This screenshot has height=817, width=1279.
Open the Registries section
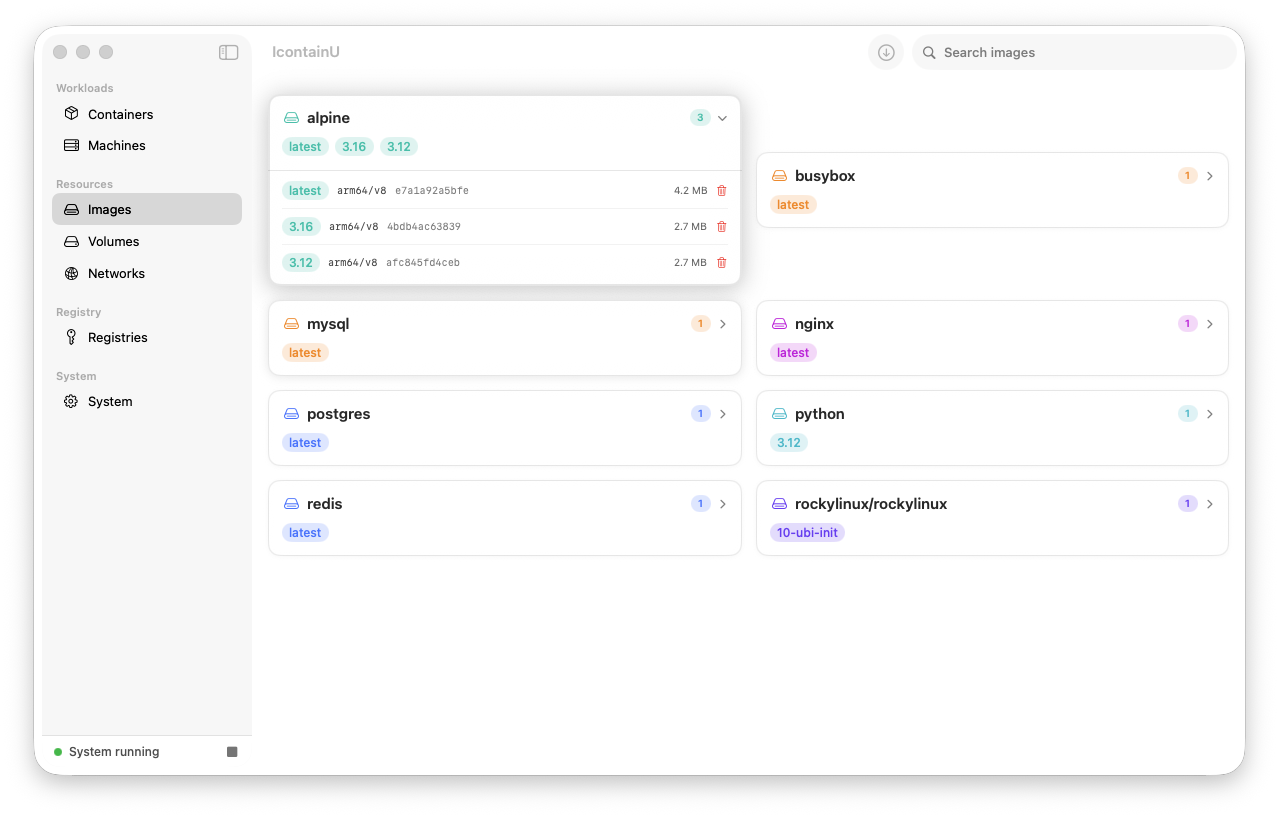[147, 337]
